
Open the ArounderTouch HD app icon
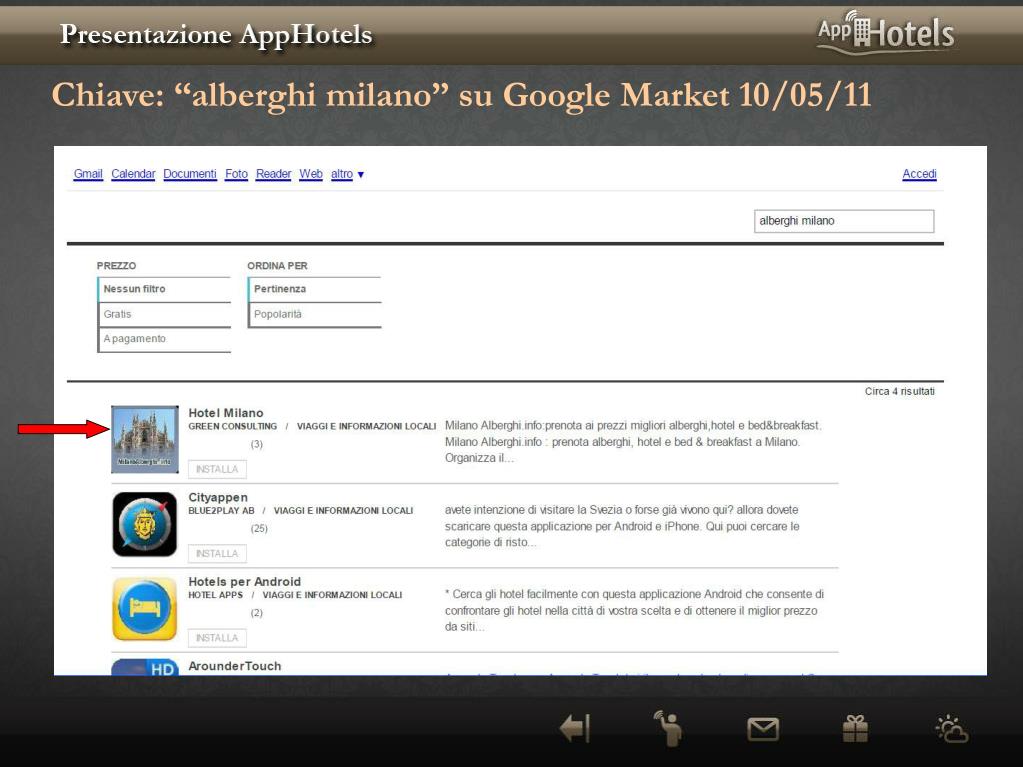(x=145, y=667)
